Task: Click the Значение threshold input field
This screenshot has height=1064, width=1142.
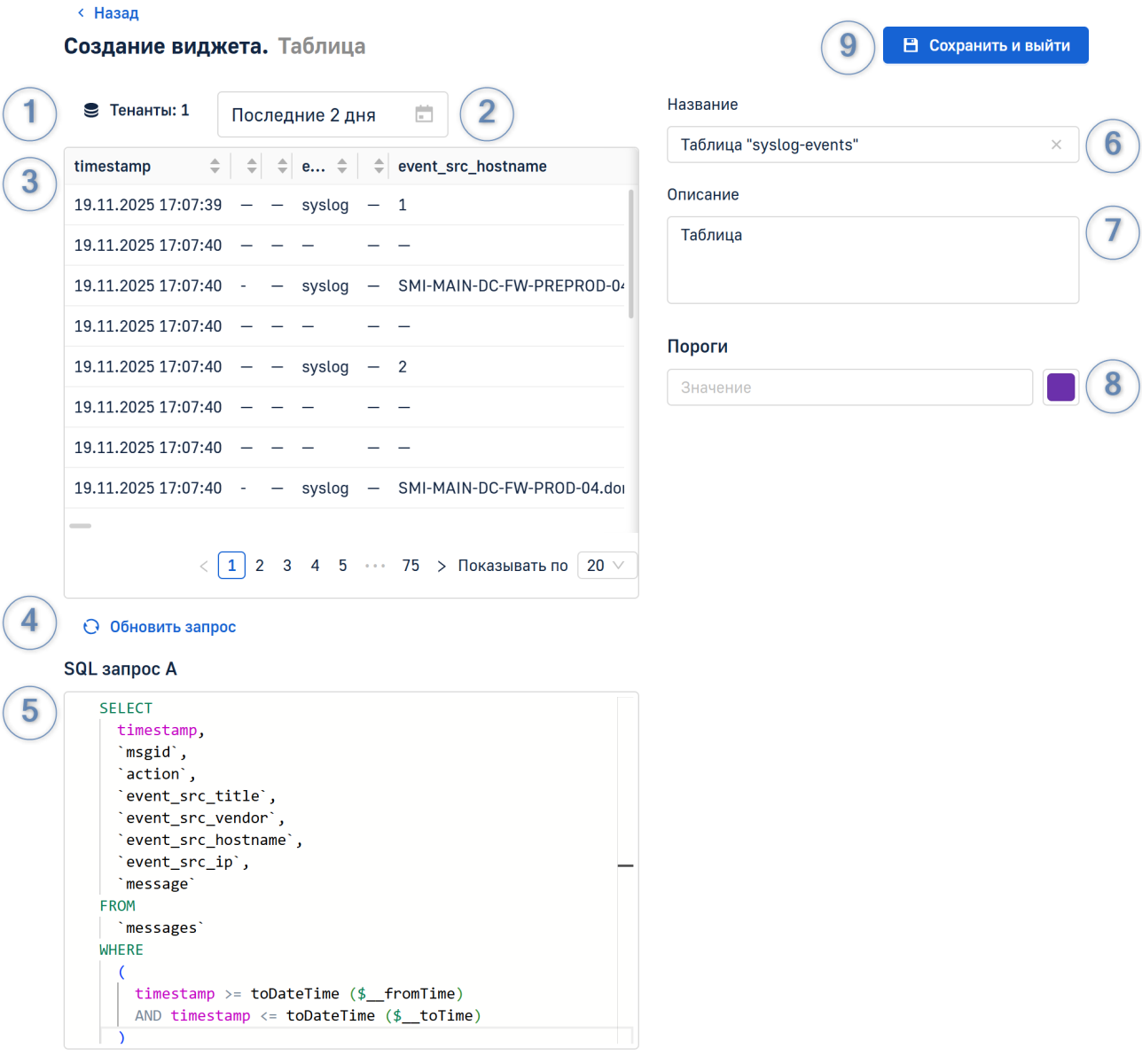Action: 849,387
